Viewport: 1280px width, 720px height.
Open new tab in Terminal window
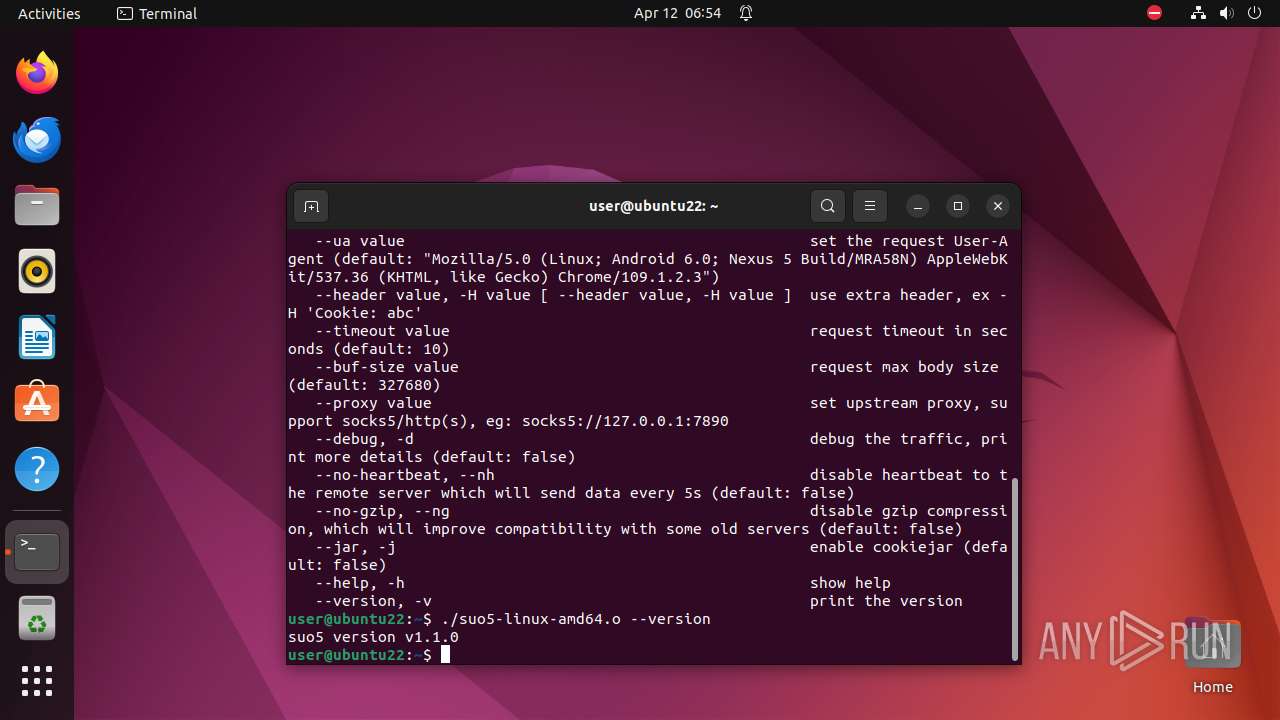pyautogui.click(x=311, y=206)
